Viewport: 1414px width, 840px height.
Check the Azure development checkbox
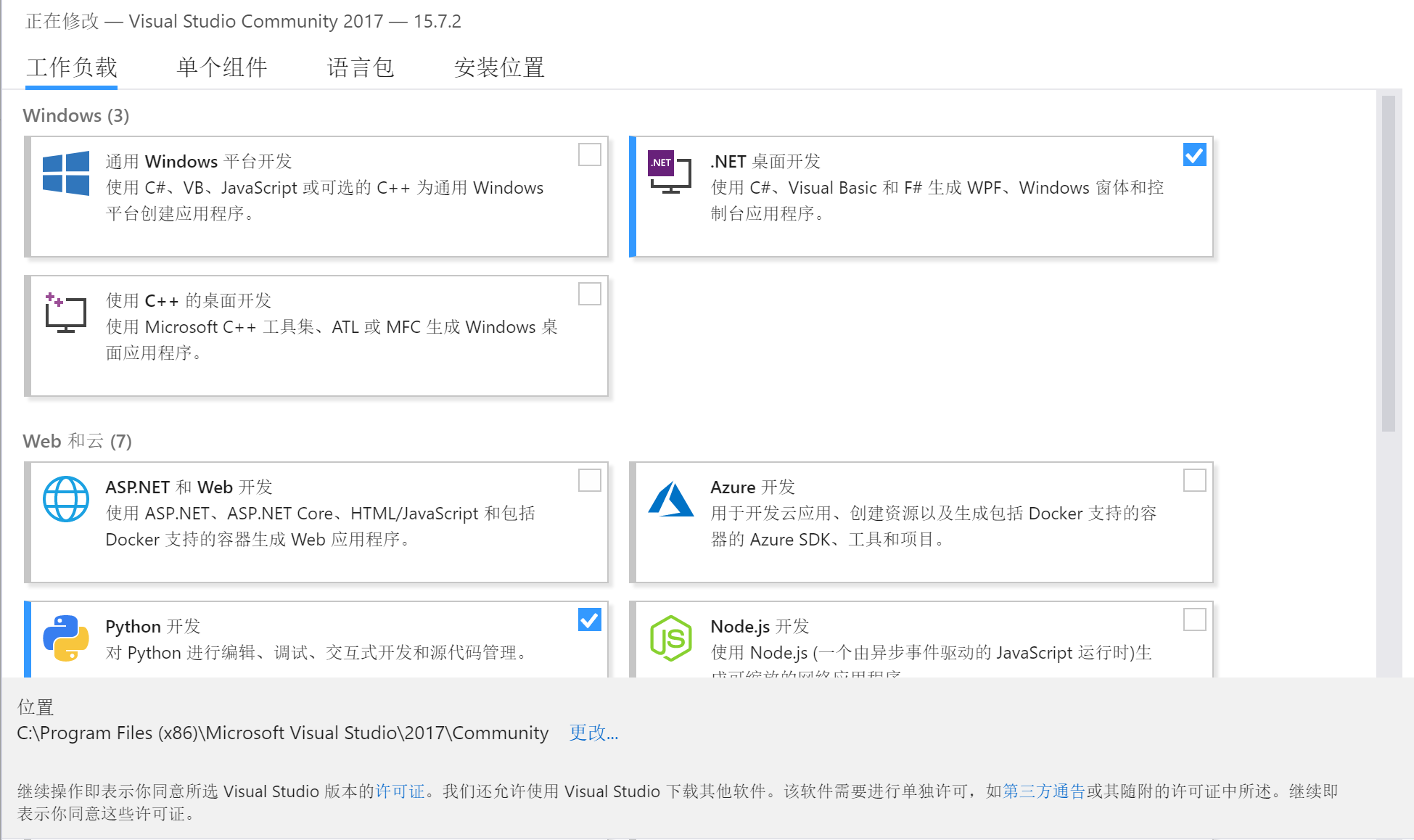1194,480
